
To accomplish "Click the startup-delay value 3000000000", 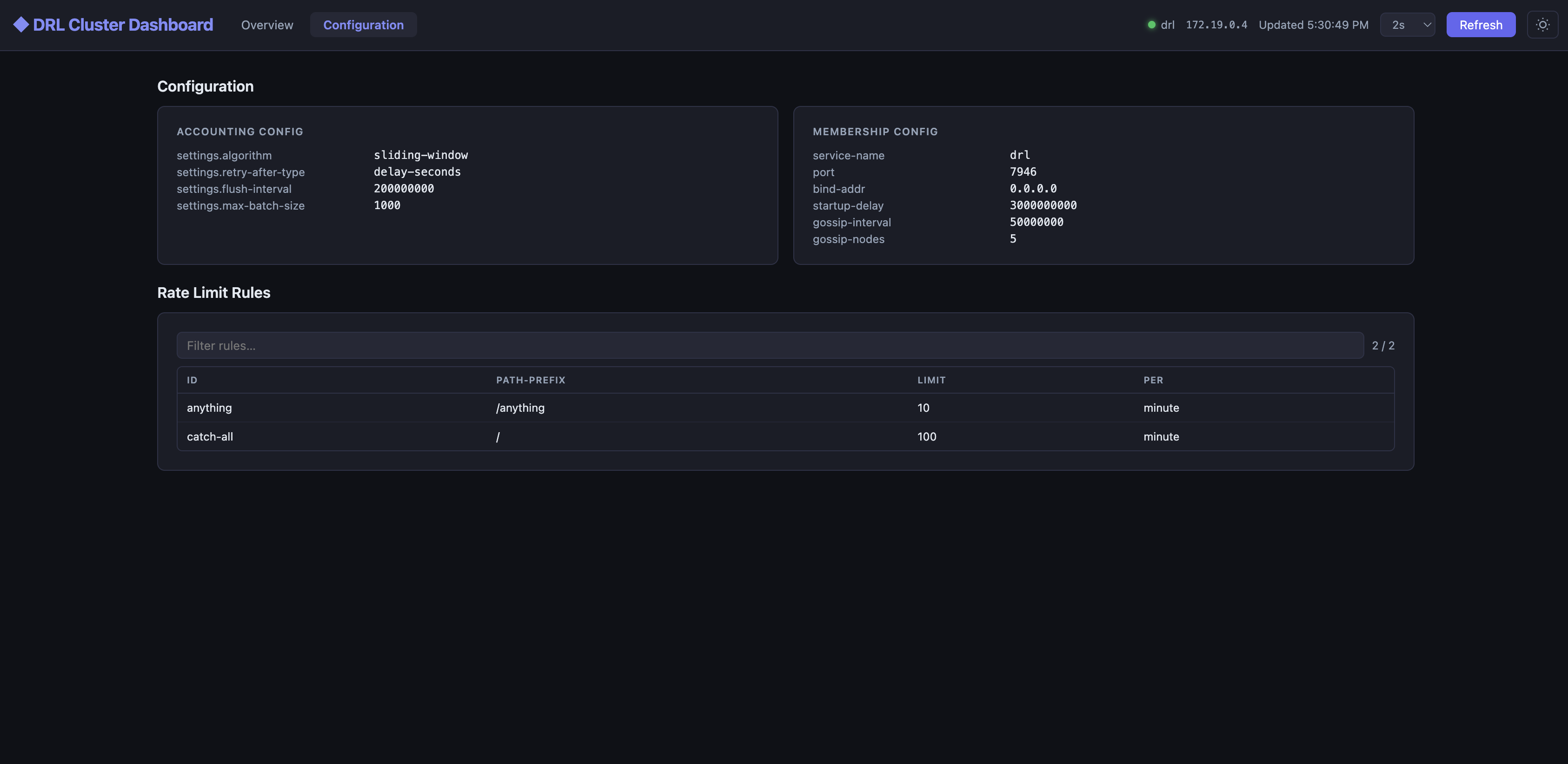I will click(1043, 205).
